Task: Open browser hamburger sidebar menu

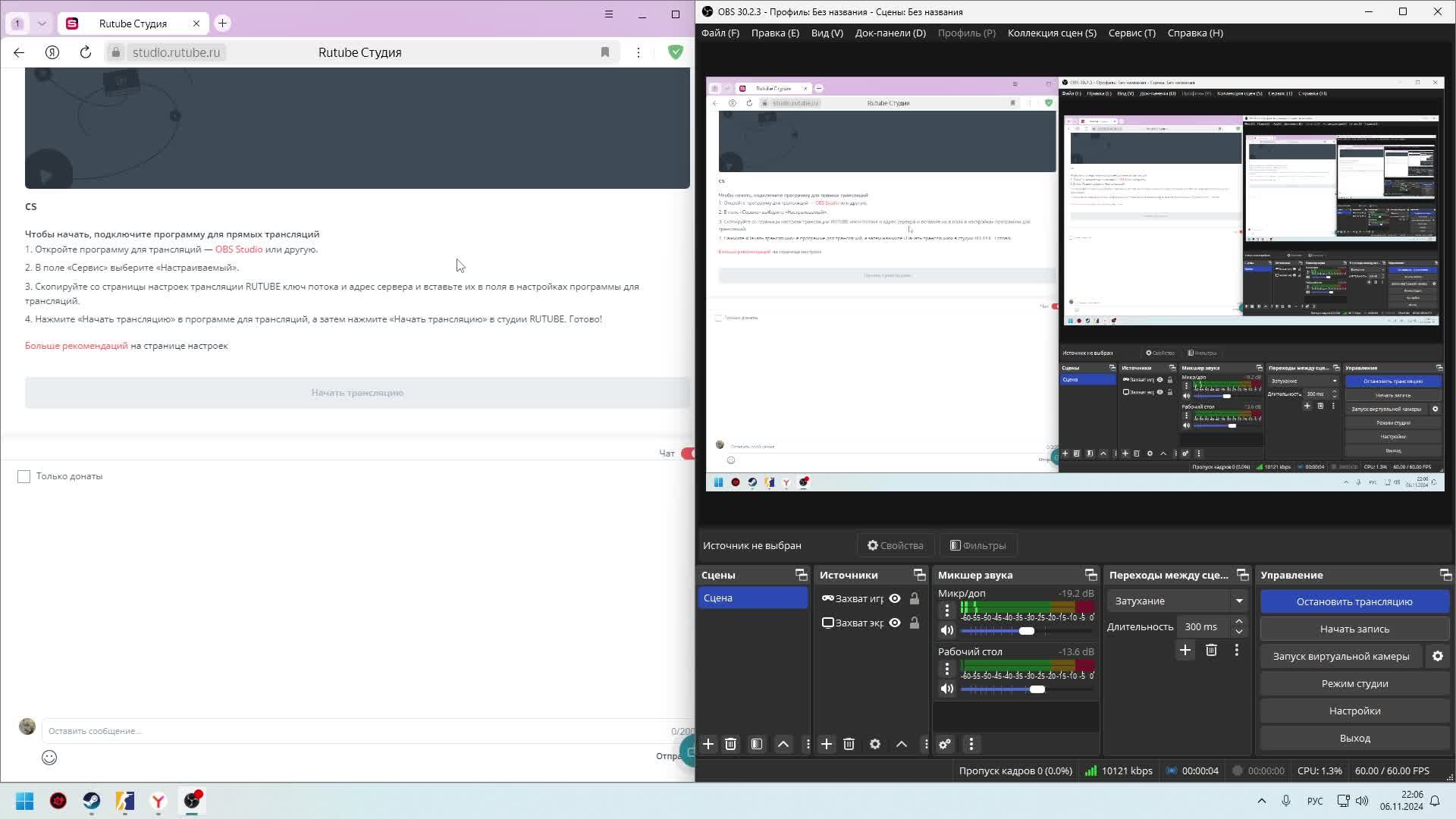Action: (608, 14)
